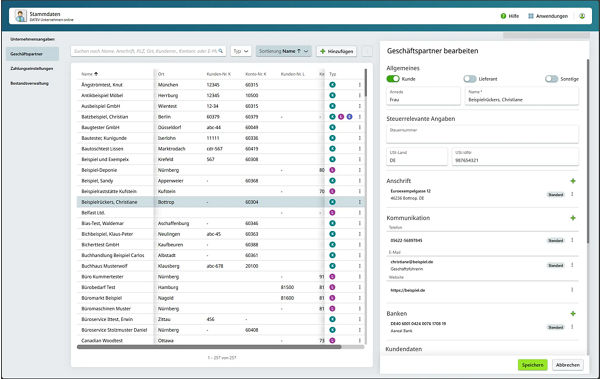Select the row Baugtester GmbH
This screenshot has width=600, height=379.
click(x=220, y=127)
